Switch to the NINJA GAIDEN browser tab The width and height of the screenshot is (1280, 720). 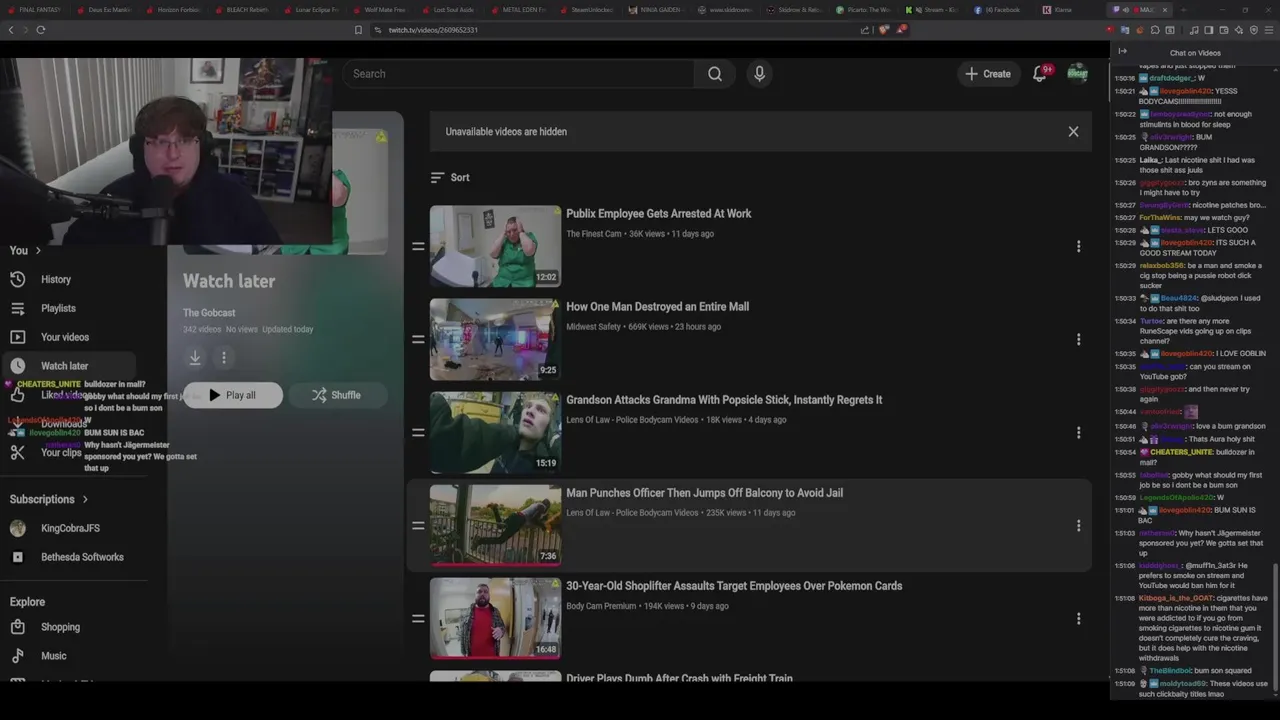pyautogui.click(x=657, y=10)
